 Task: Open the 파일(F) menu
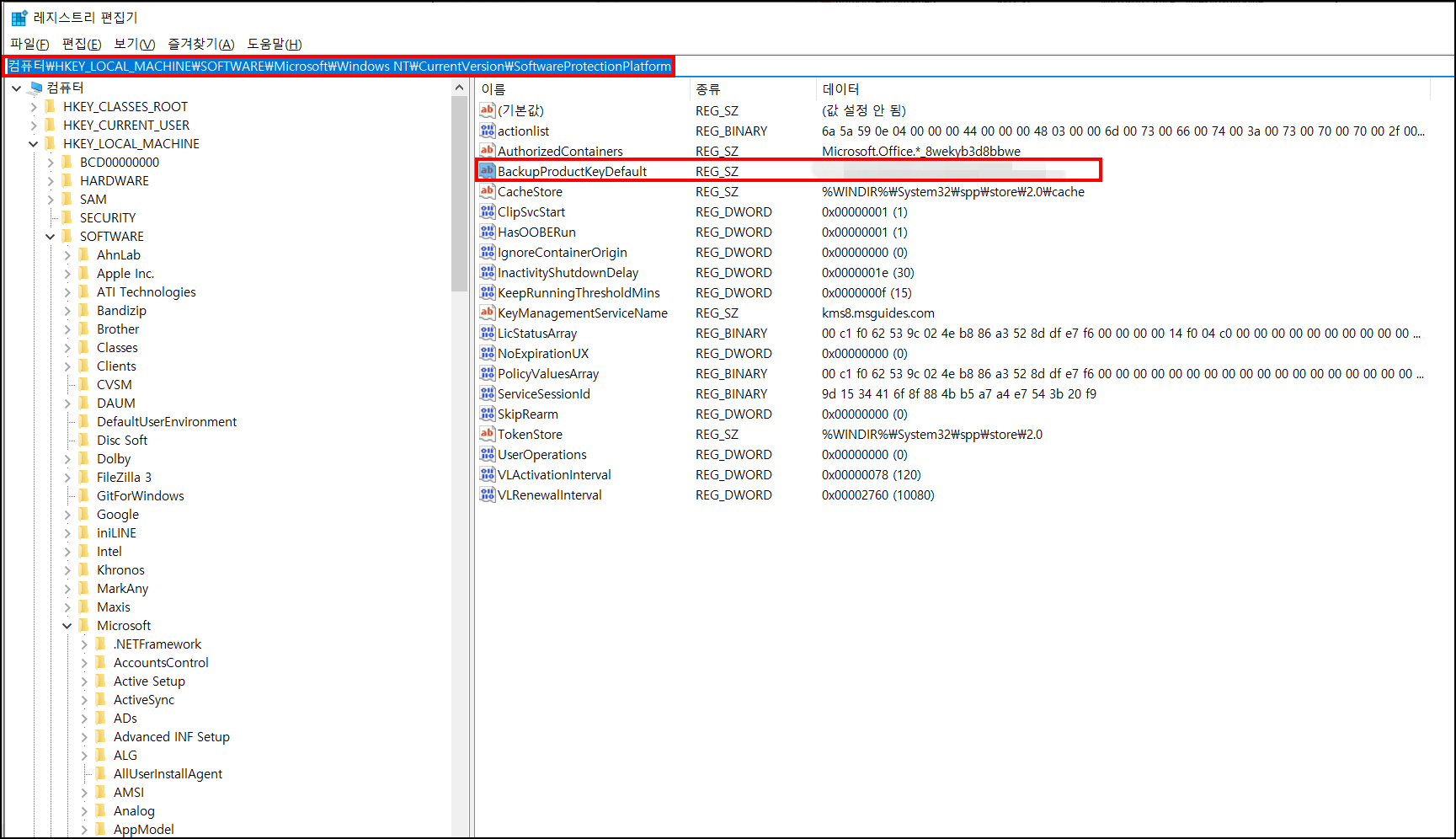coord(29,44)
